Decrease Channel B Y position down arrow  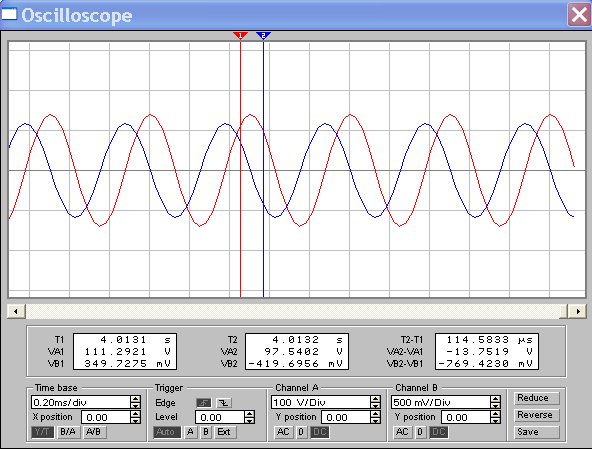pos(496,421)
